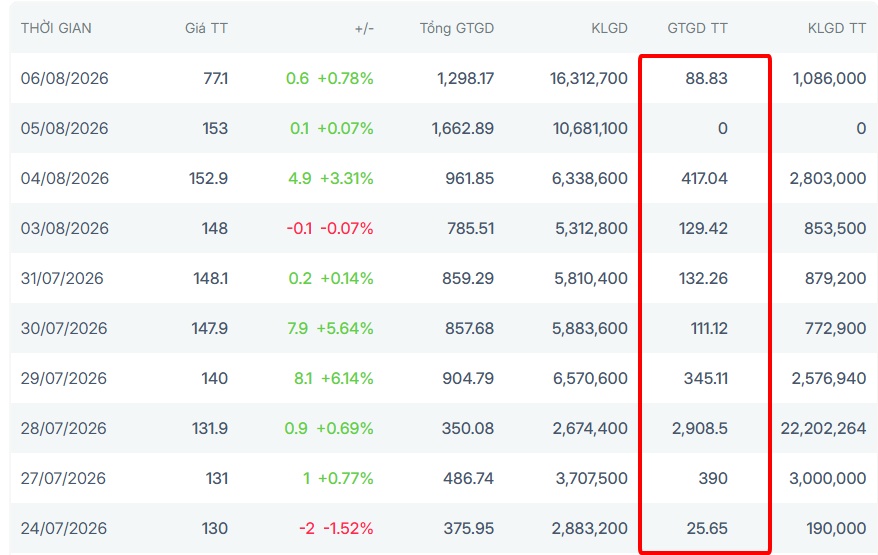Click volume 3,707,500
The width and height of the screenshot is (878, 555).
tap(592, 478)
